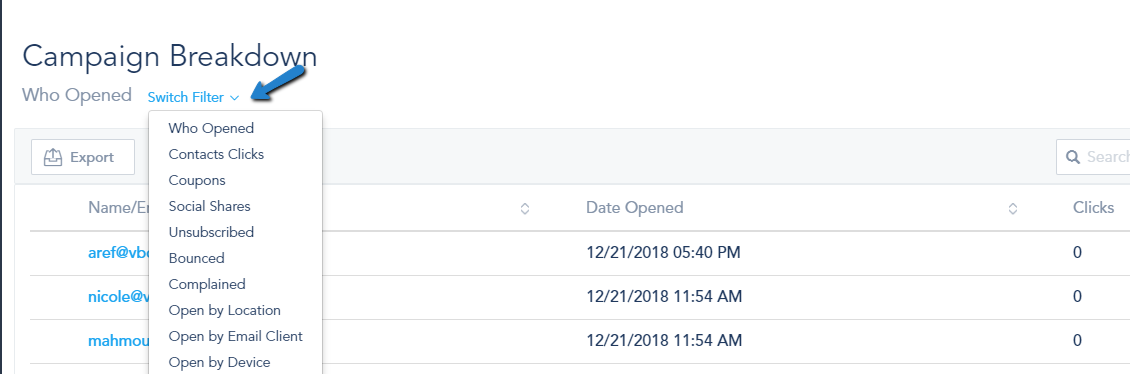Viewport: 1130px width, 374px height.
Task: Open the aref@ contact email link
Action: (x=118, y=252)
